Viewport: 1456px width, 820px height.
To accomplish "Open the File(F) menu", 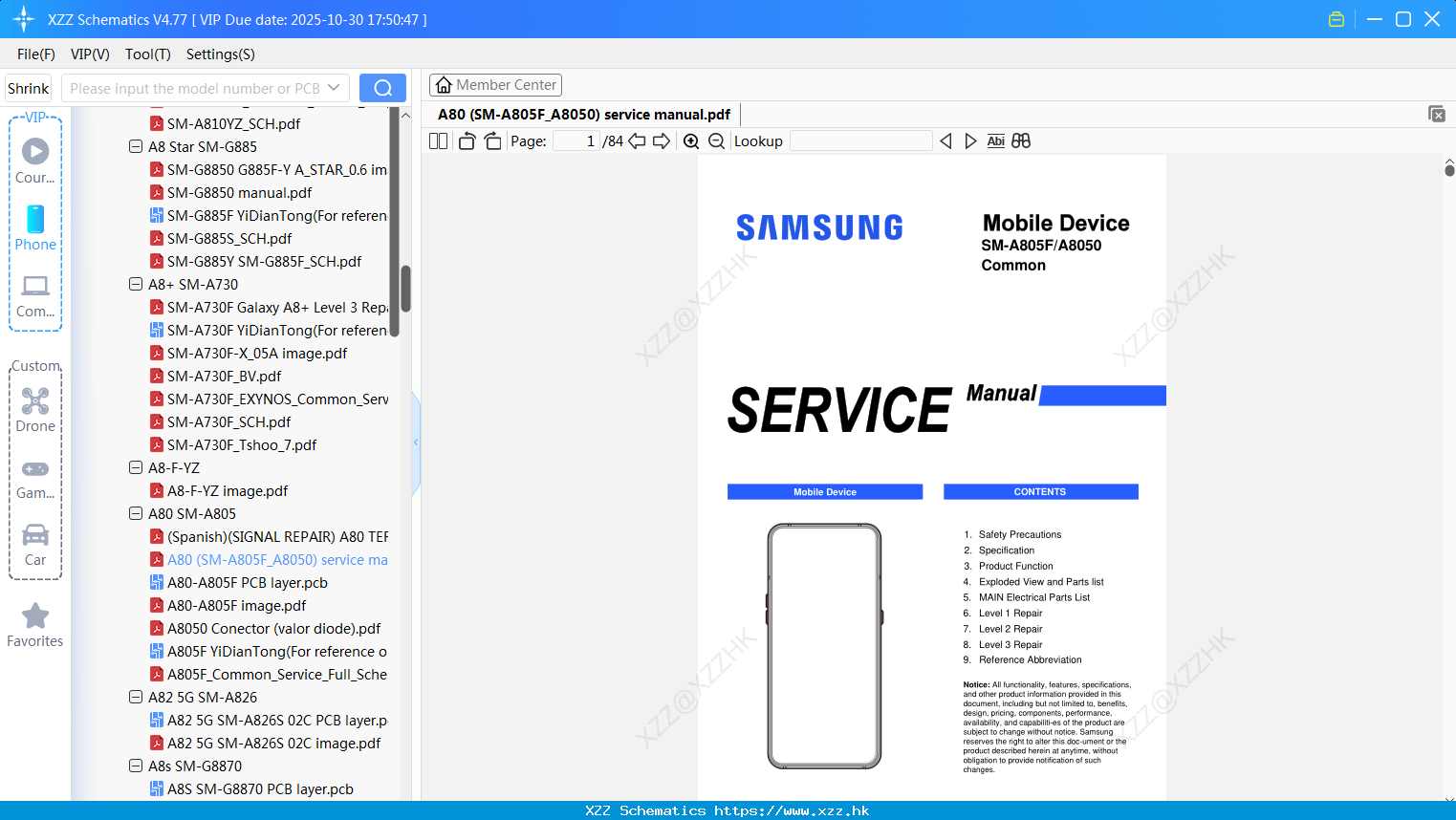I will [x=36, y=54].
